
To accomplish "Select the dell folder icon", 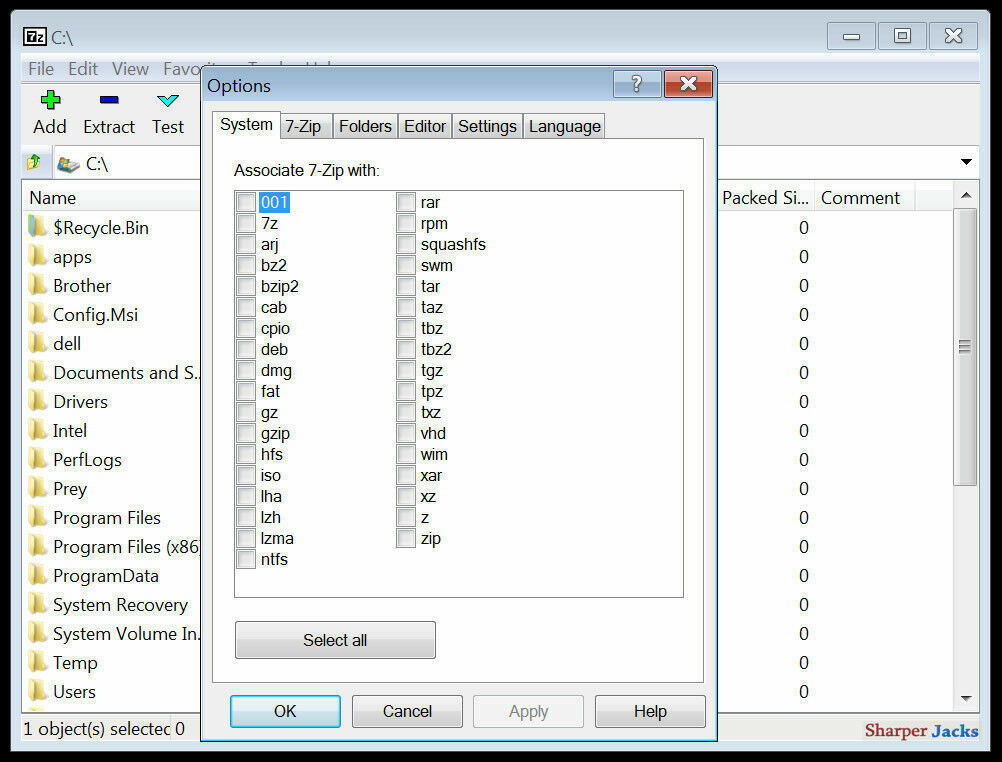I will click(38, 343).
